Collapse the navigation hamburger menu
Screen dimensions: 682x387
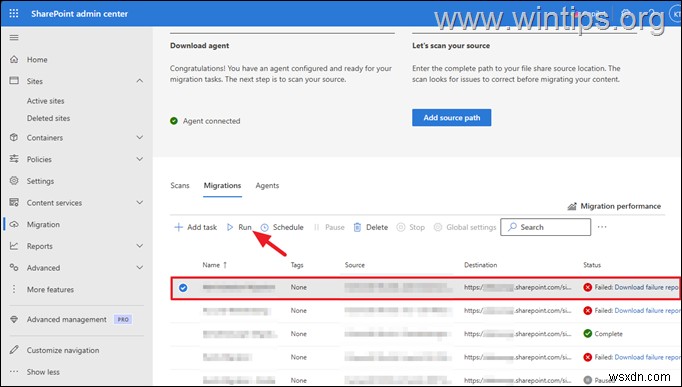click(x=14, y=37)
